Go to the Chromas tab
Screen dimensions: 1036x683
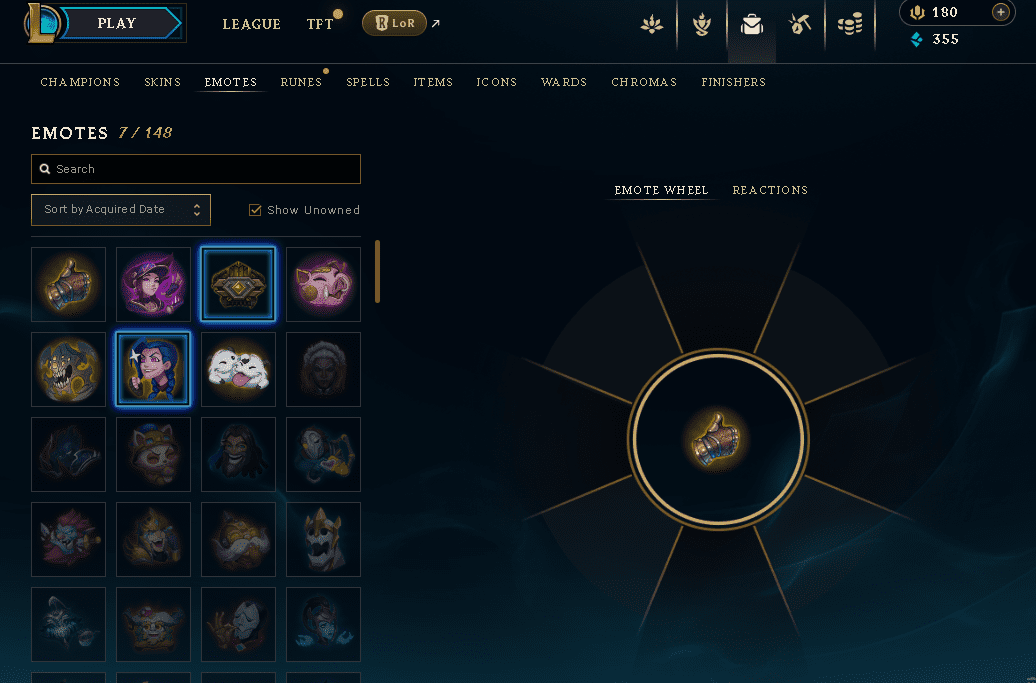tap(644, 82)
